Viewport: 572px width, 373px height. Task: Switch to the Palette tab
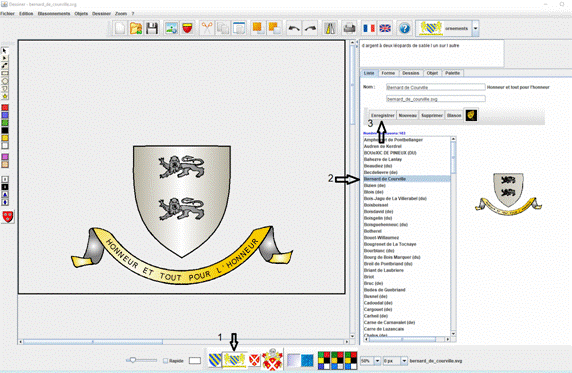[452, 73]
